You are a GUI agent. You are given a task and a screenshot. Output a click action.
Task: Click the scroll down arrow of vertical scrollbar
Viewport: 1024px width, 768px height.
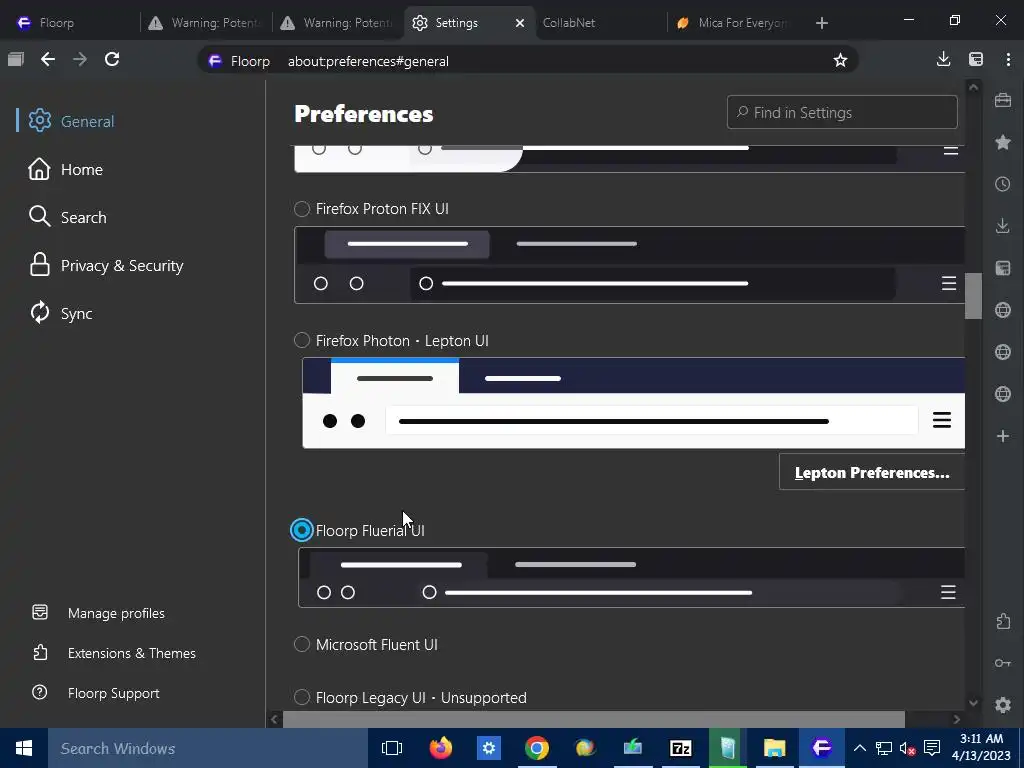tap(973, 703)
